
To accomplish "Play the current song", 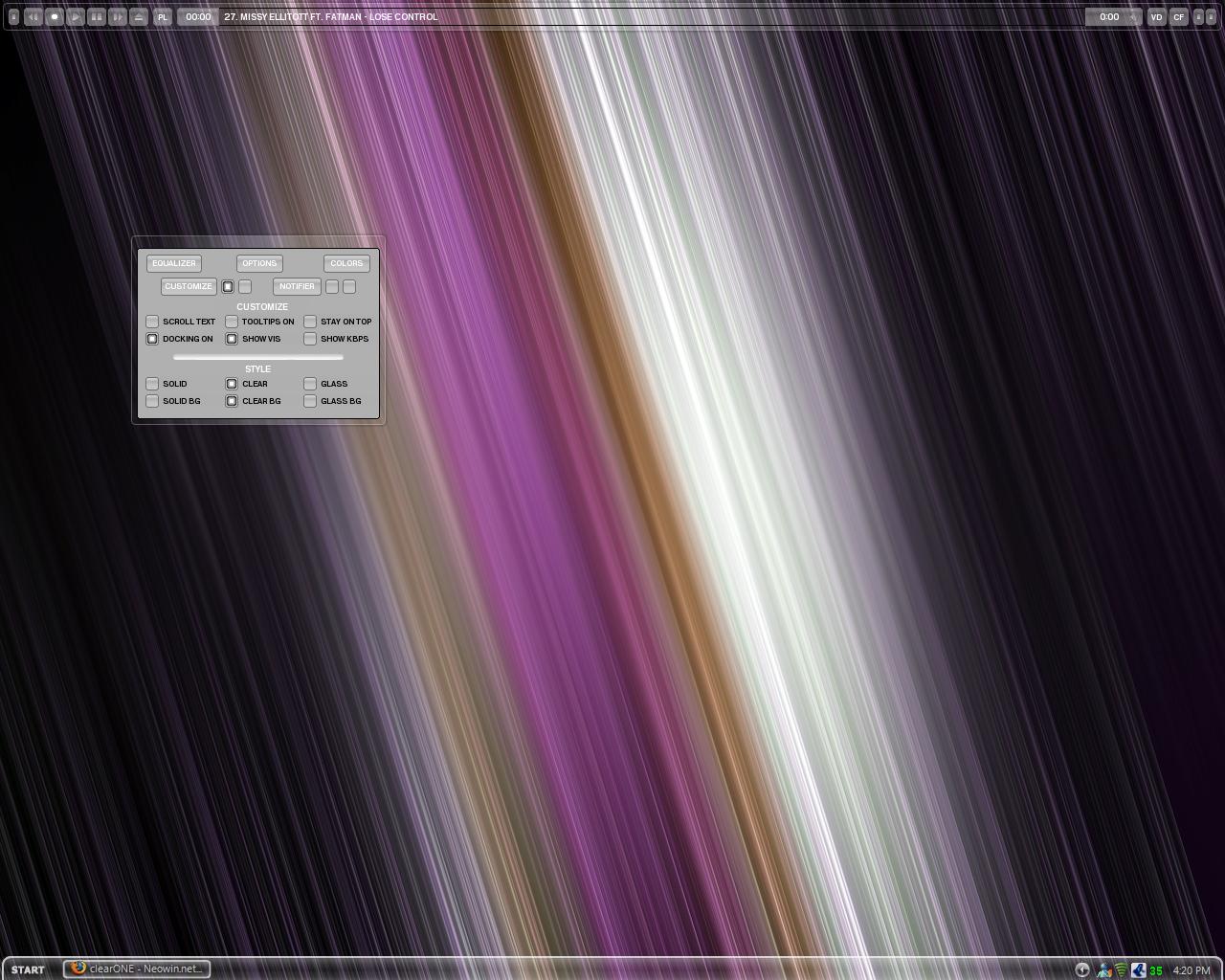I will [x=76, y=16].
